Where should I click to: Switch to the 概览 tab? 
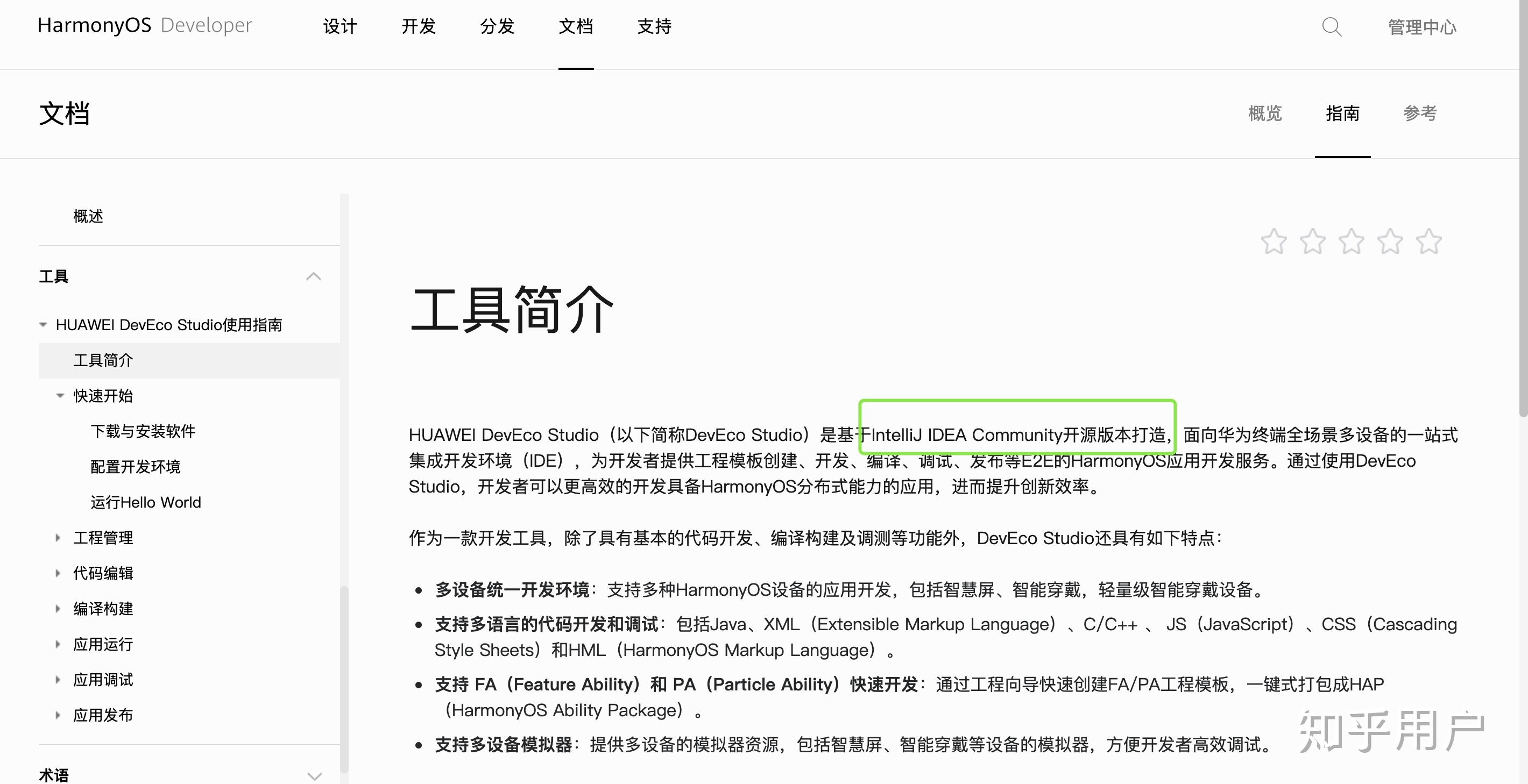[1264, 113]
